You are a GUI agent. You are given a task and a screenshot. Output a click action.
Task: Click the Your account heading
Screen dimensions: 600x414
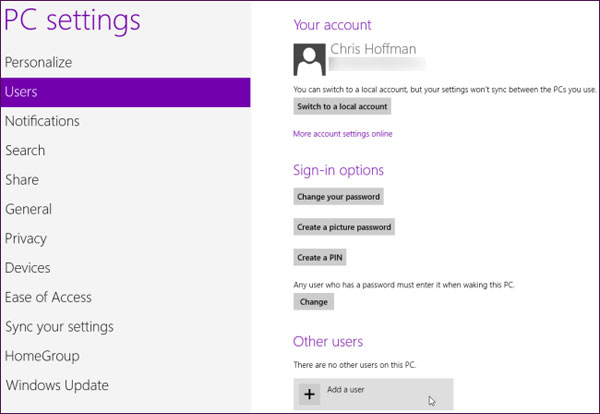(x=332, y=25)
